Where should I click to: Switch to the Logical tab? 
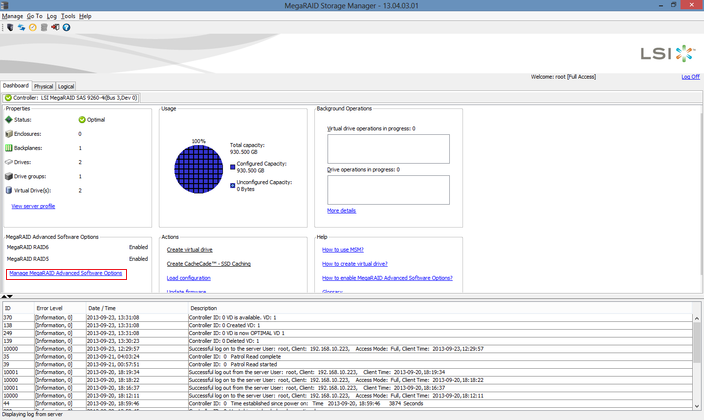click(65, 87)
